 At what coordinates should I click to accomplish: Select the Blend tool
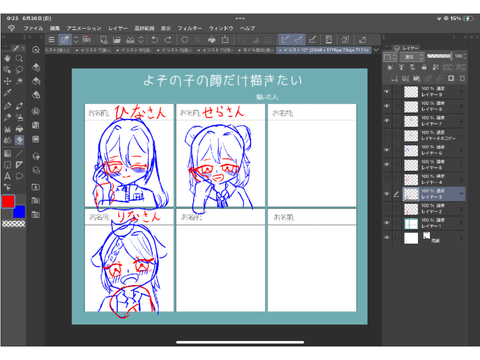(7, 140)
